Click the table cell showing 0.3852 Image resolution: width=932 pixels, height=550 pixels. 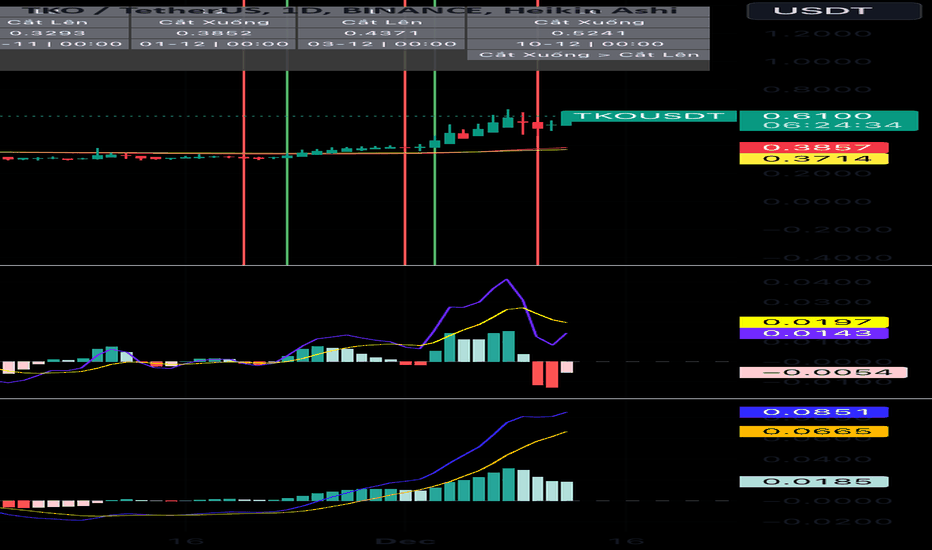tap(214, 33)
